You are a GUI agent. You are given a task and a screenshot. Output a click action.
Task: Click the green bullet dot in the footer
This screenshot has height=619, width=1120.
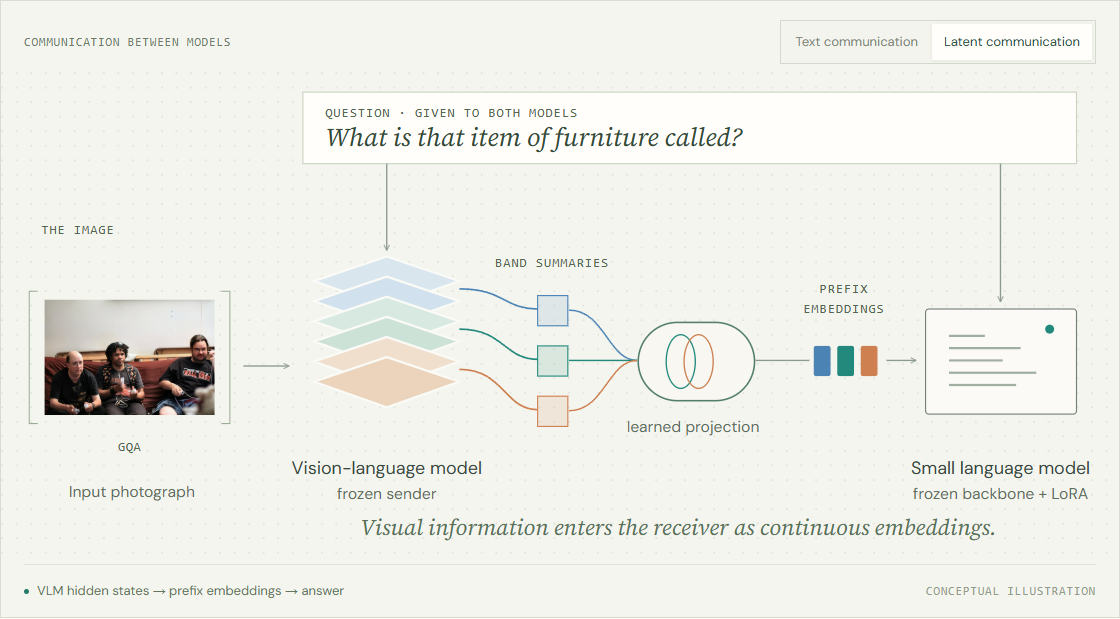(x=26, y=591)
